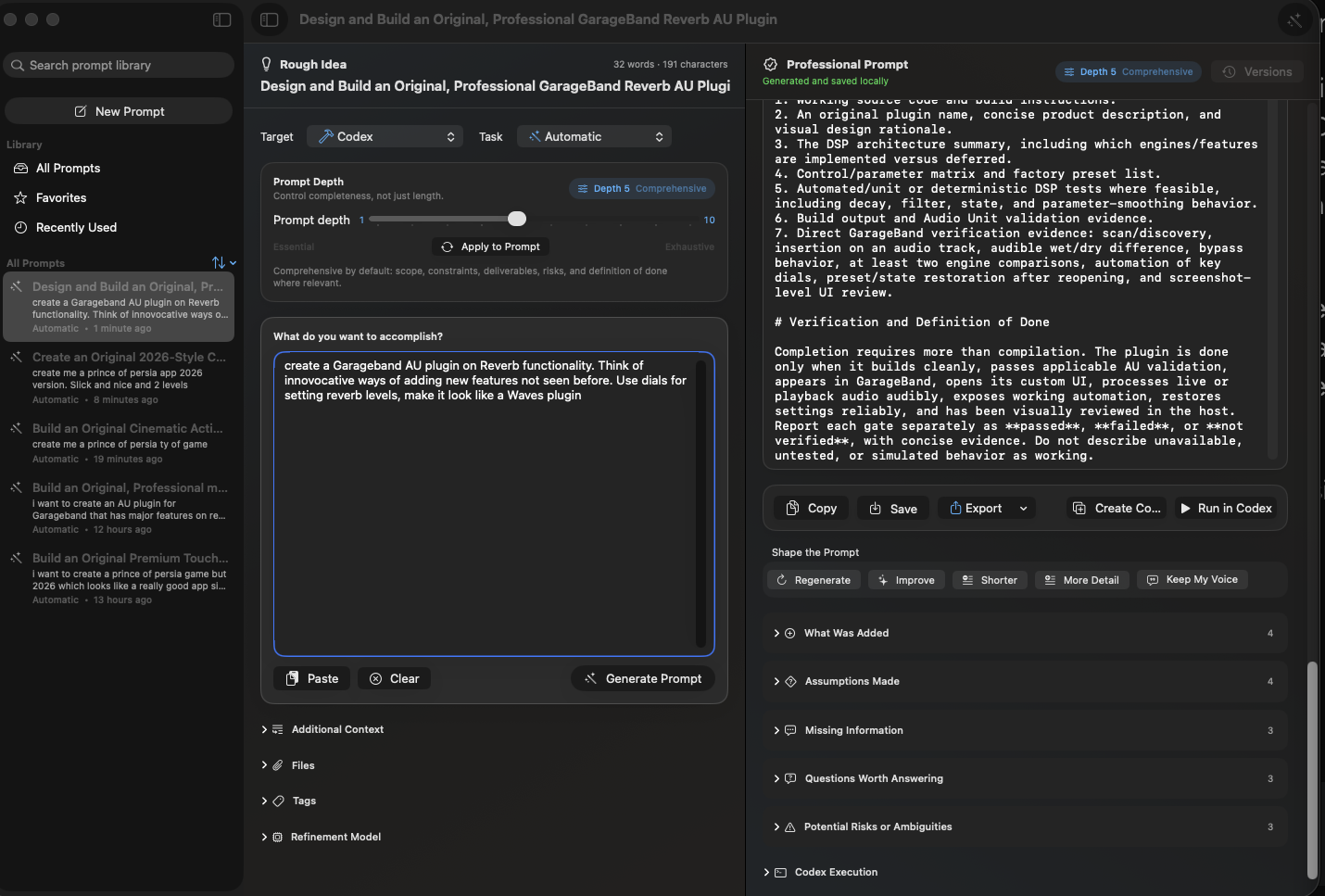The width and height of the screenshot is (1325, 896).
Task: Expand the What Was Added section
Action: tap(1025, 634)
